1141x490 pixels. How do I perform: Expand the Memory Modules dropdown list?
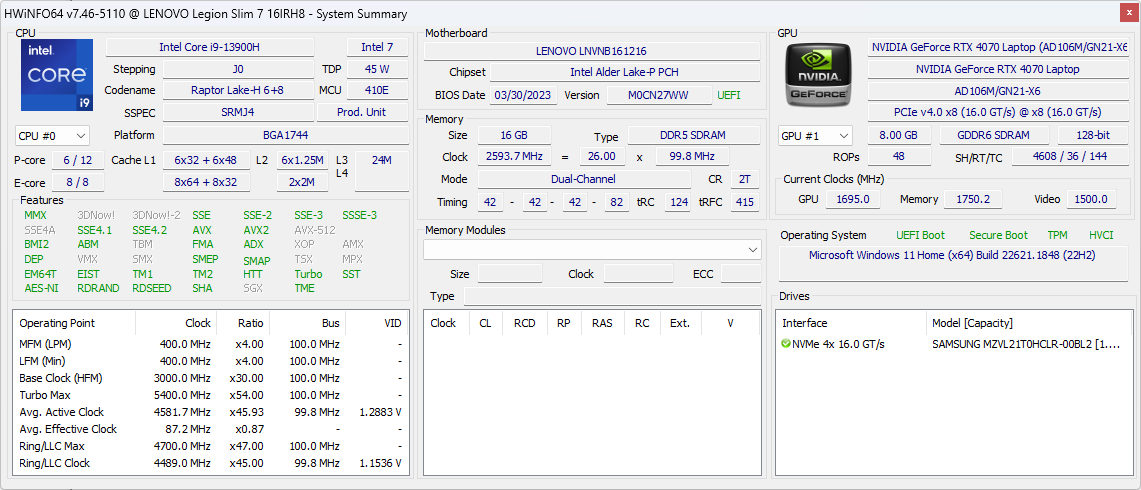click(752, 249)
